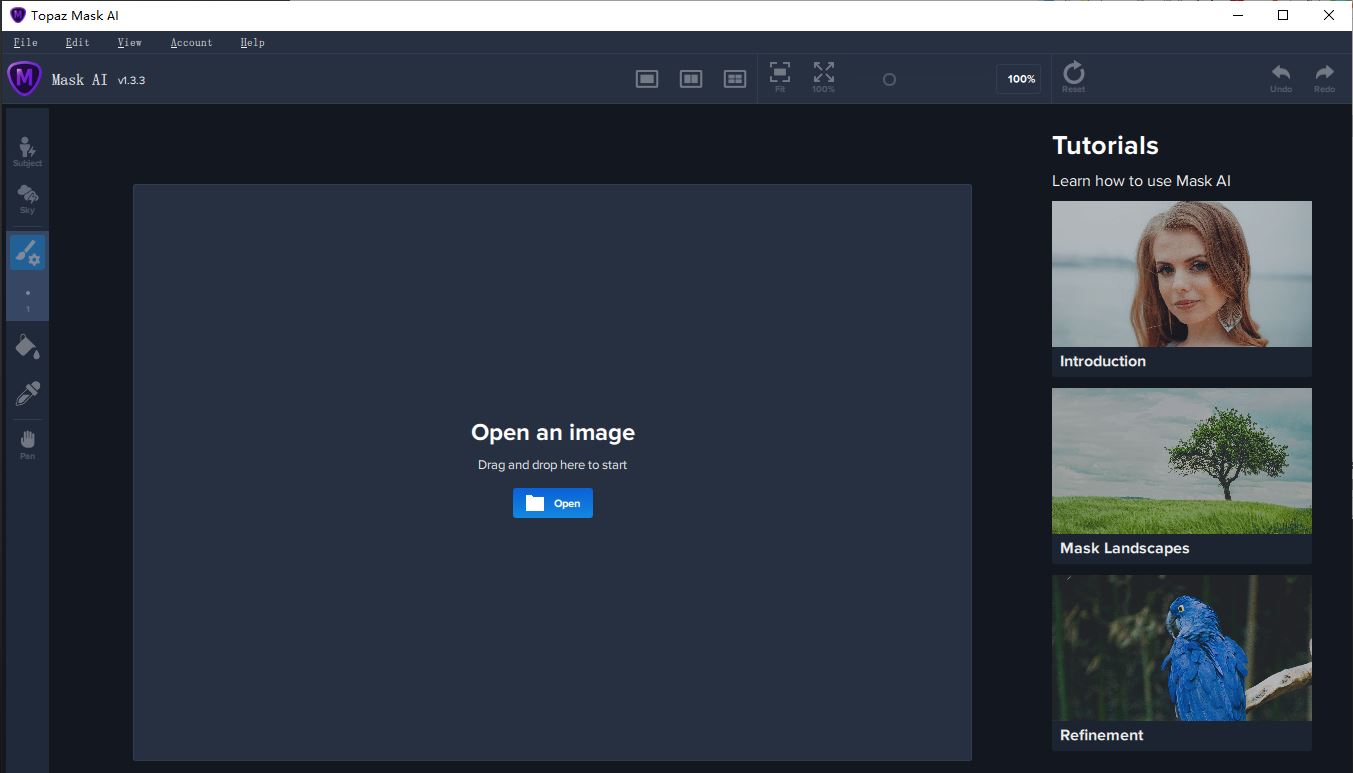
Task: Open the Introduction tutorial thumbnail
Action: tap(1182, 274)
